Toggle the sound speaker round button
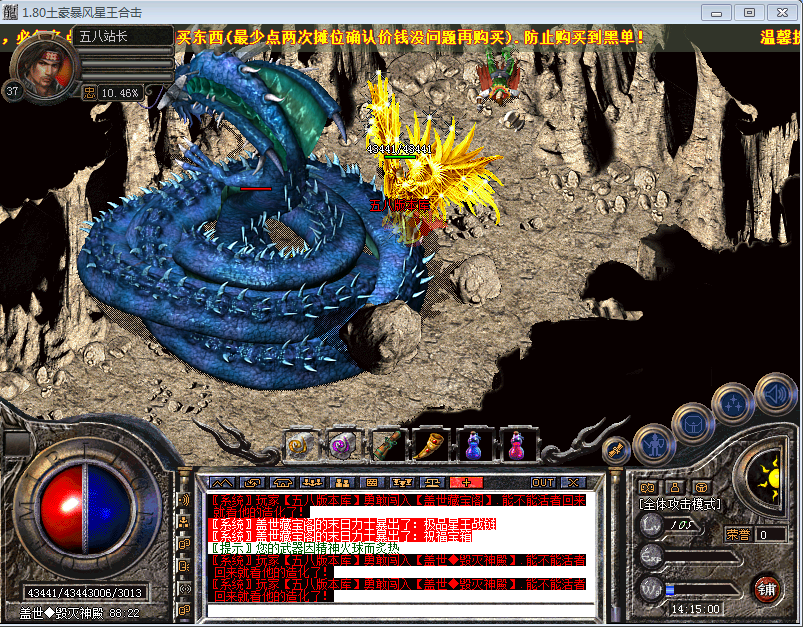This screenshot has height=627, width=803. (x=776, y=394)
